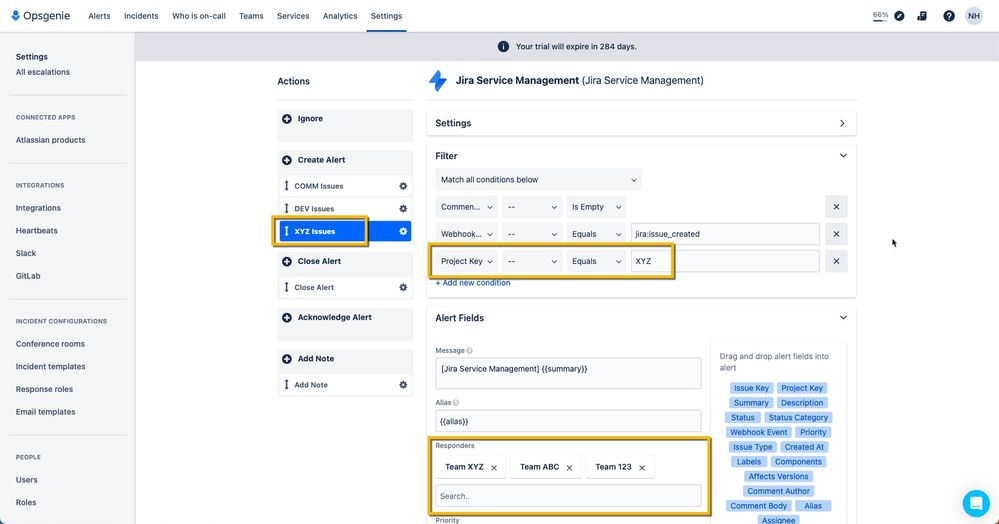The height and width of the screenshot is (524, 999).
Task: Click the Message input field
Action: (x=568, y=373)
